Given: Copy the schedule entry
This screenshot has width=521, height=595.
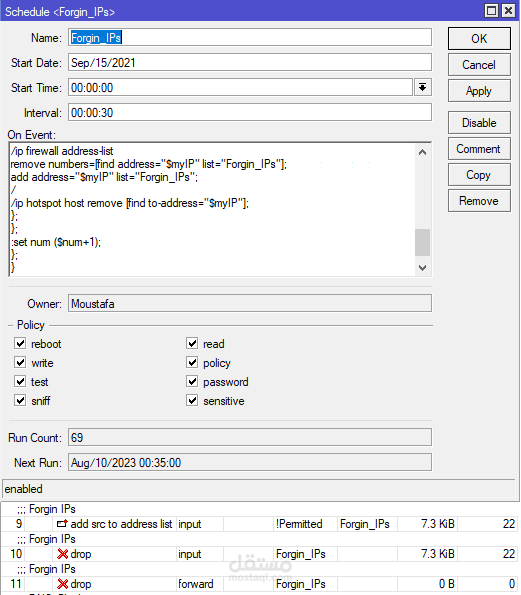Looking at the screenshot, I should point(479,175).
